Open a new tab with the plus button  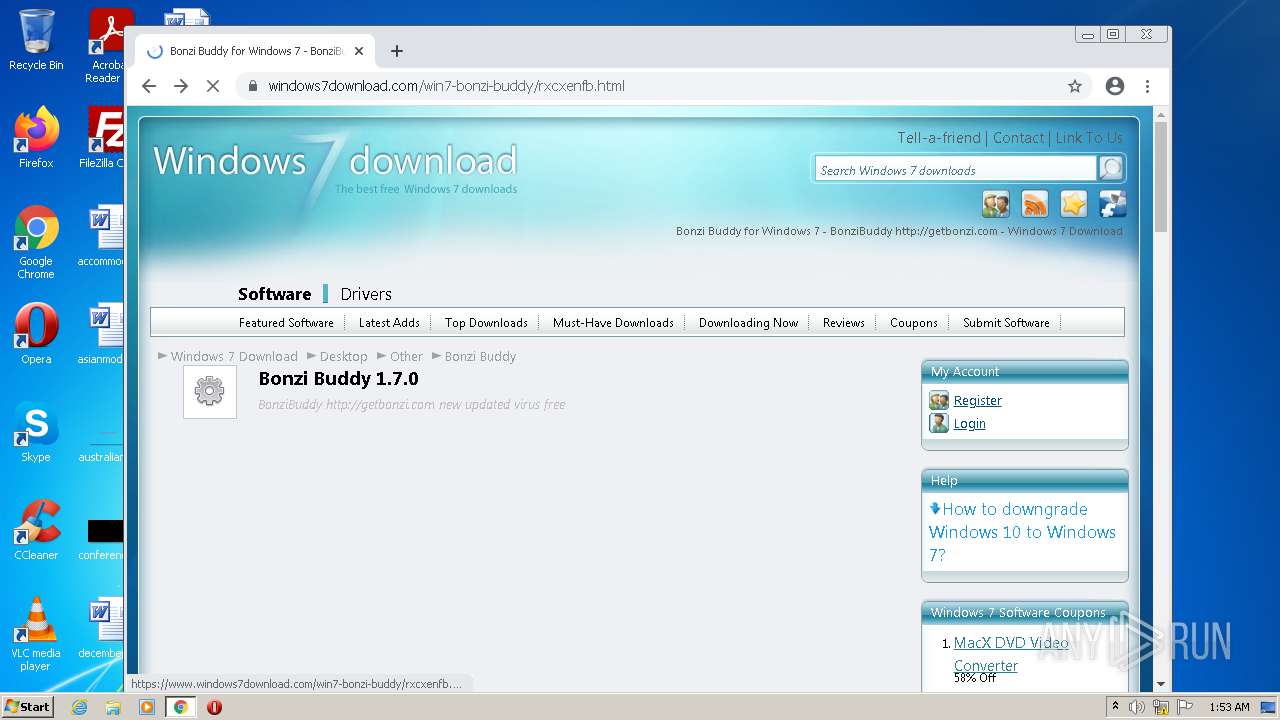pos(397,51)
